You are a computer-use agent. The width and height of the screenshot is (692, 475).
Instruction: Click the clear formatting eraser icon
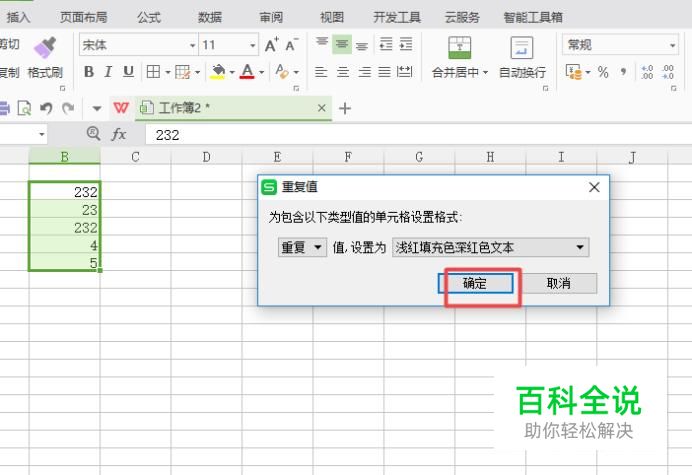[281, 72]
